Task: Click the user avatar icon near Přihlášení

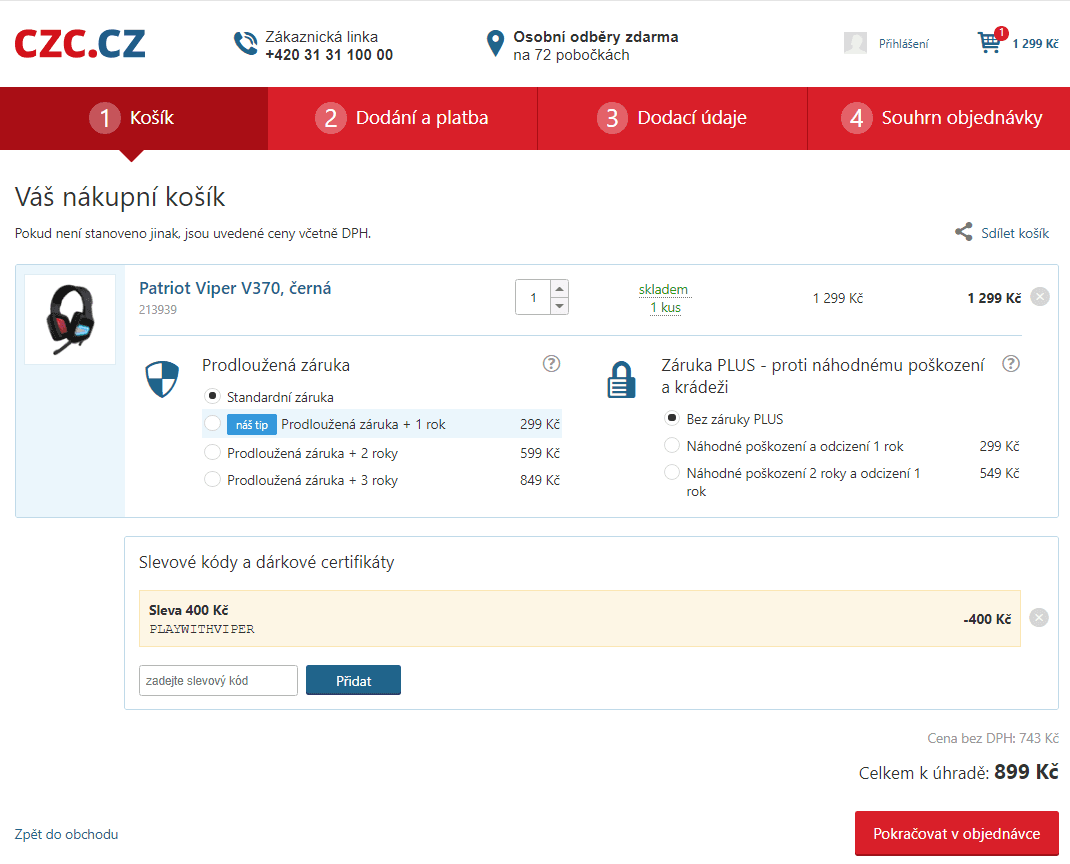Action: click(855, 43)
